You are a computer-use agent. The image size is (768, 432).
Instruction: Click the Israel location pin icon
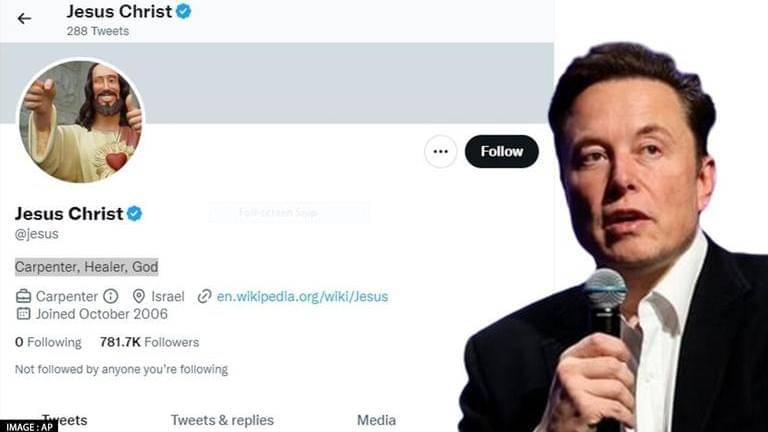139,296
